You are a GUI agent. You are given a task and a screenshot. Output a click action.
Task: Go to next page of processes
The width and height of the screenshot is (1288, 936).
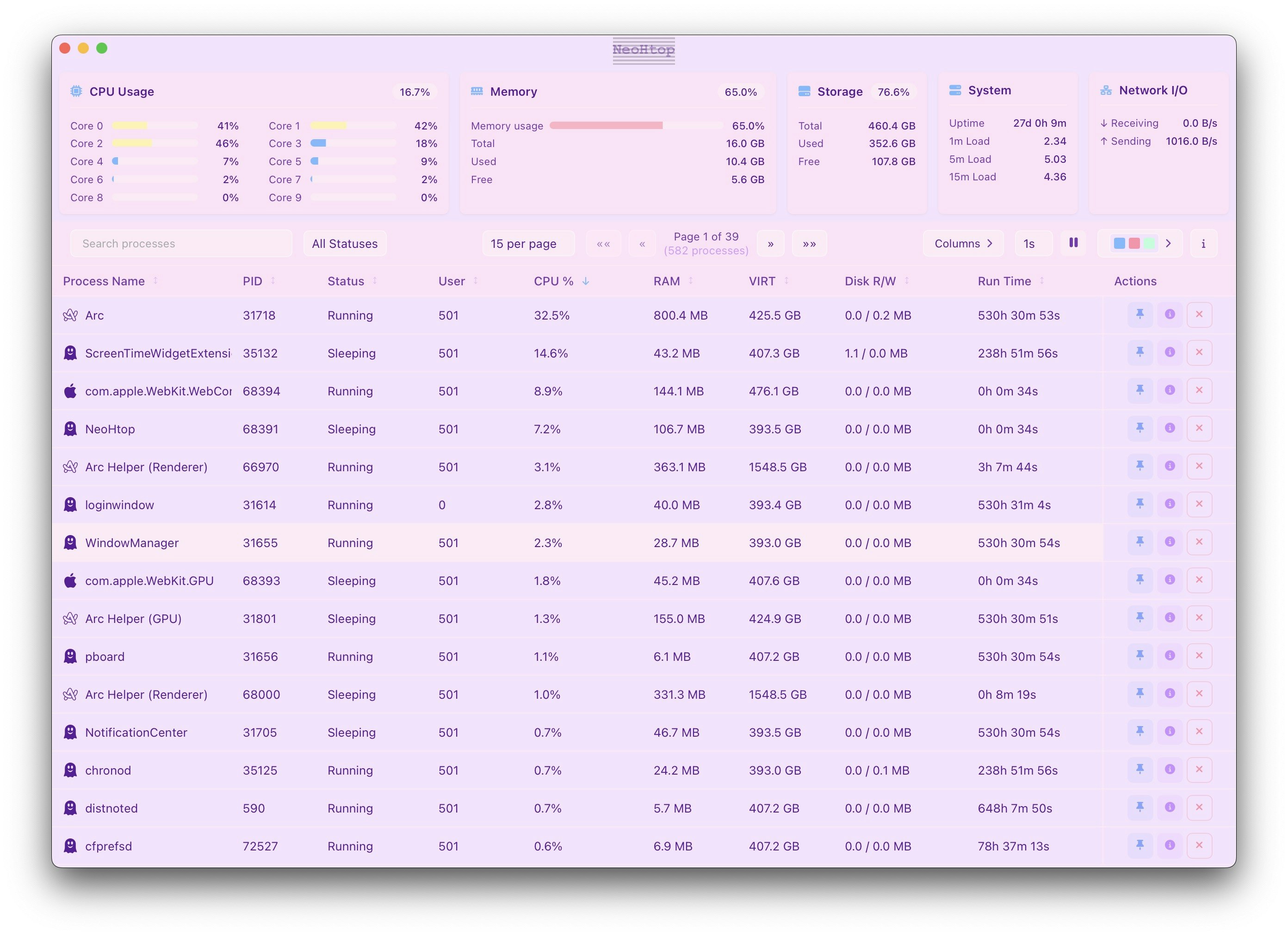[x=771, y=244]
